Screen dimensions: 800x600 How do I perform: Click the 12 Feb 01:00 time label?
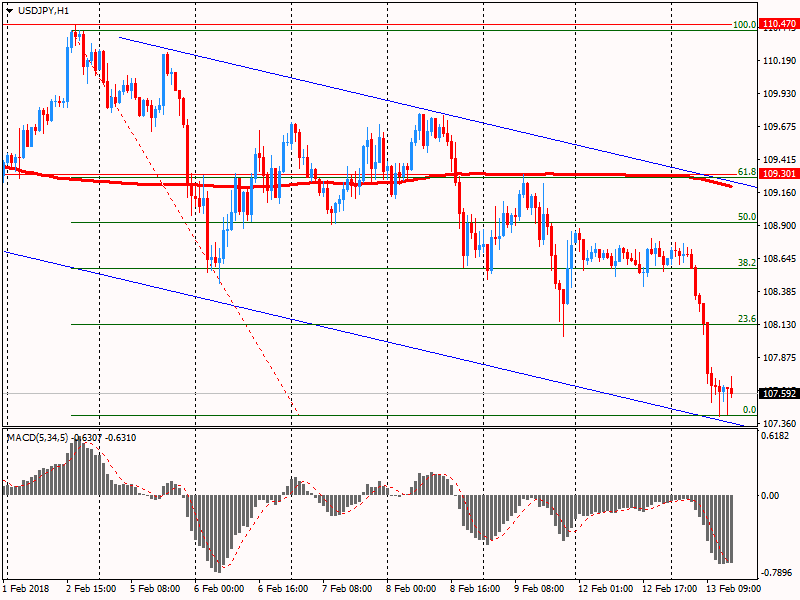click(605, 588)
